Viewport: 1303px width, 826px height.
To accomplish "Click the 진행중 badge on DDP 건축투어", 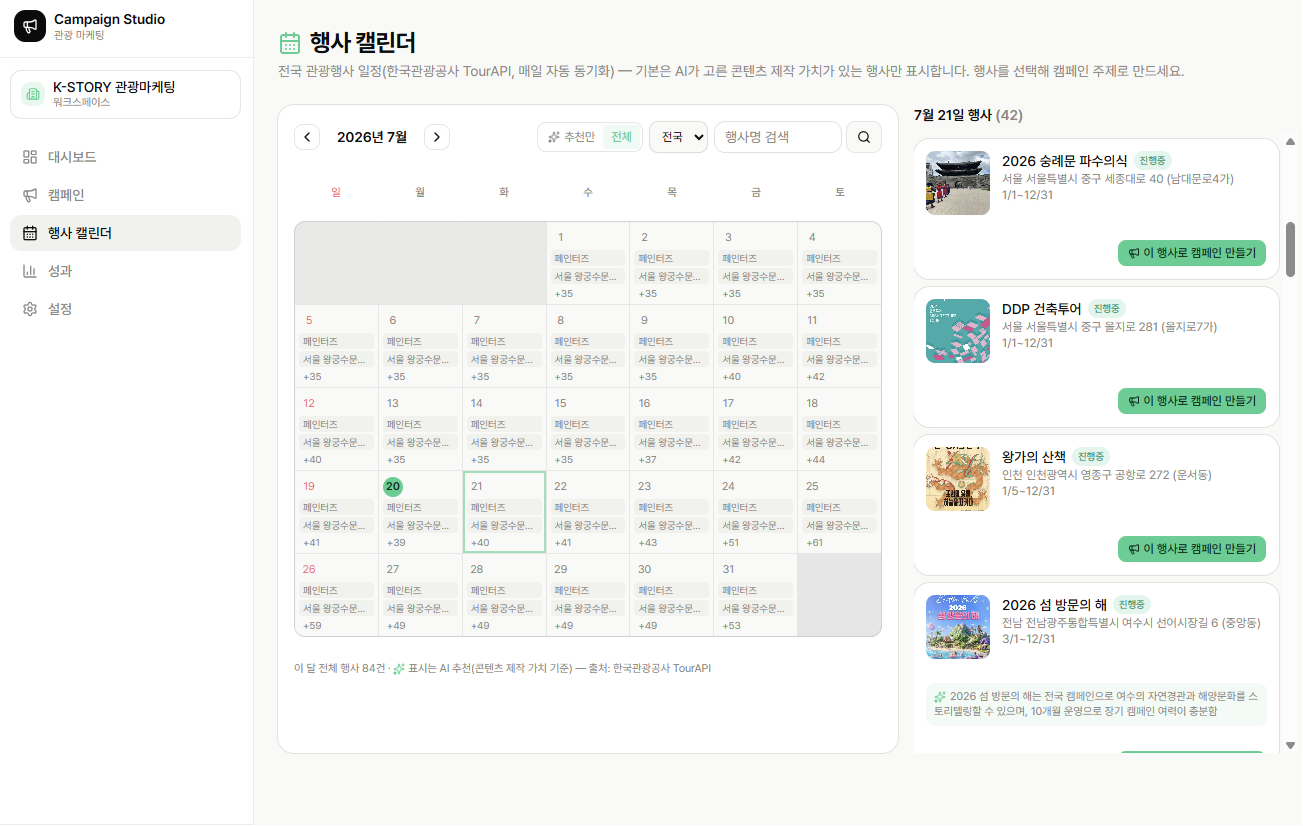I will (1107, 309).
